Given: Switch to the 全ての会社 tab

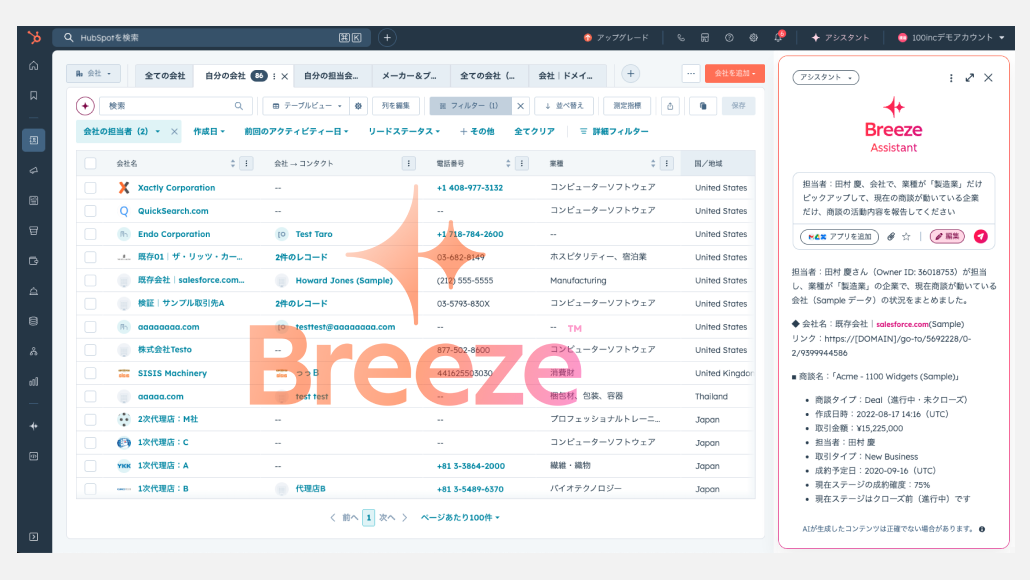Looking at the screenshot, I should pos(165,75).
